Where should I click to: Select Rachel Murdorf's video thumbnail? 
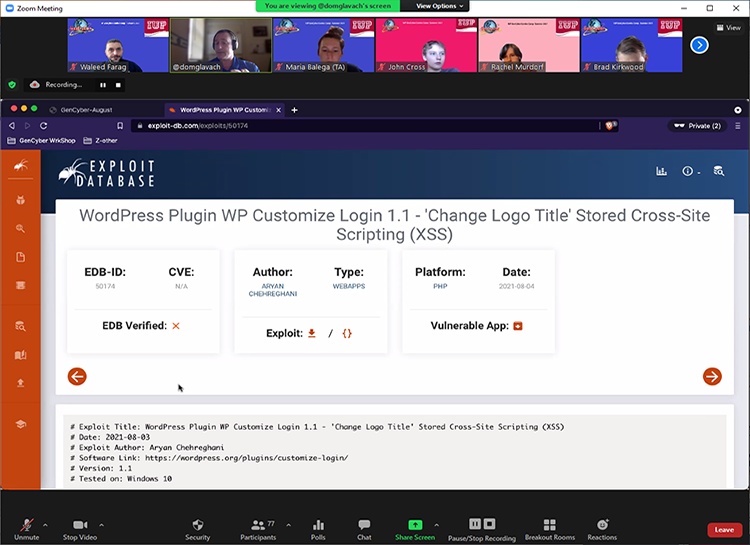[x=529, y=45]
